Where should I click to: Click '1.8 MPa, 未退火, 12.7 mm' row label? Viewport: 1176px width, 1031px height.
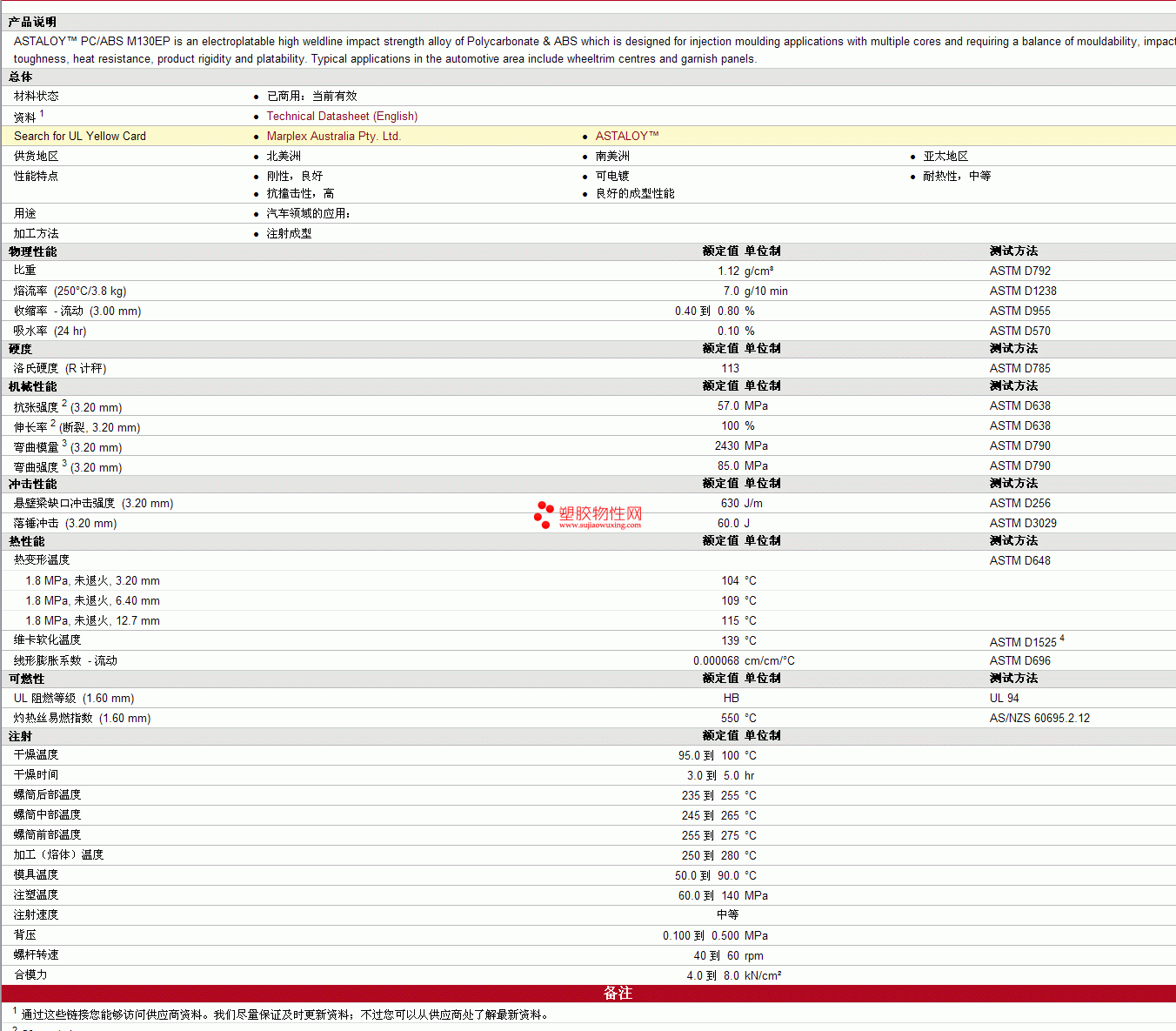[x=92, y=620]
